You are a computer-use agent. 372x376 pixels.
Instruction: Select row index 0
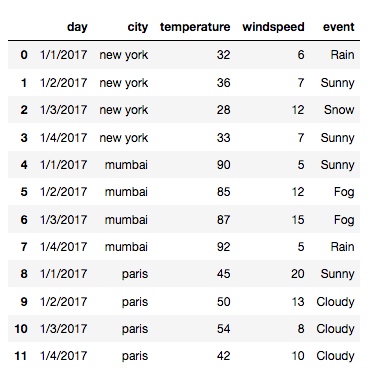point(24,55)
